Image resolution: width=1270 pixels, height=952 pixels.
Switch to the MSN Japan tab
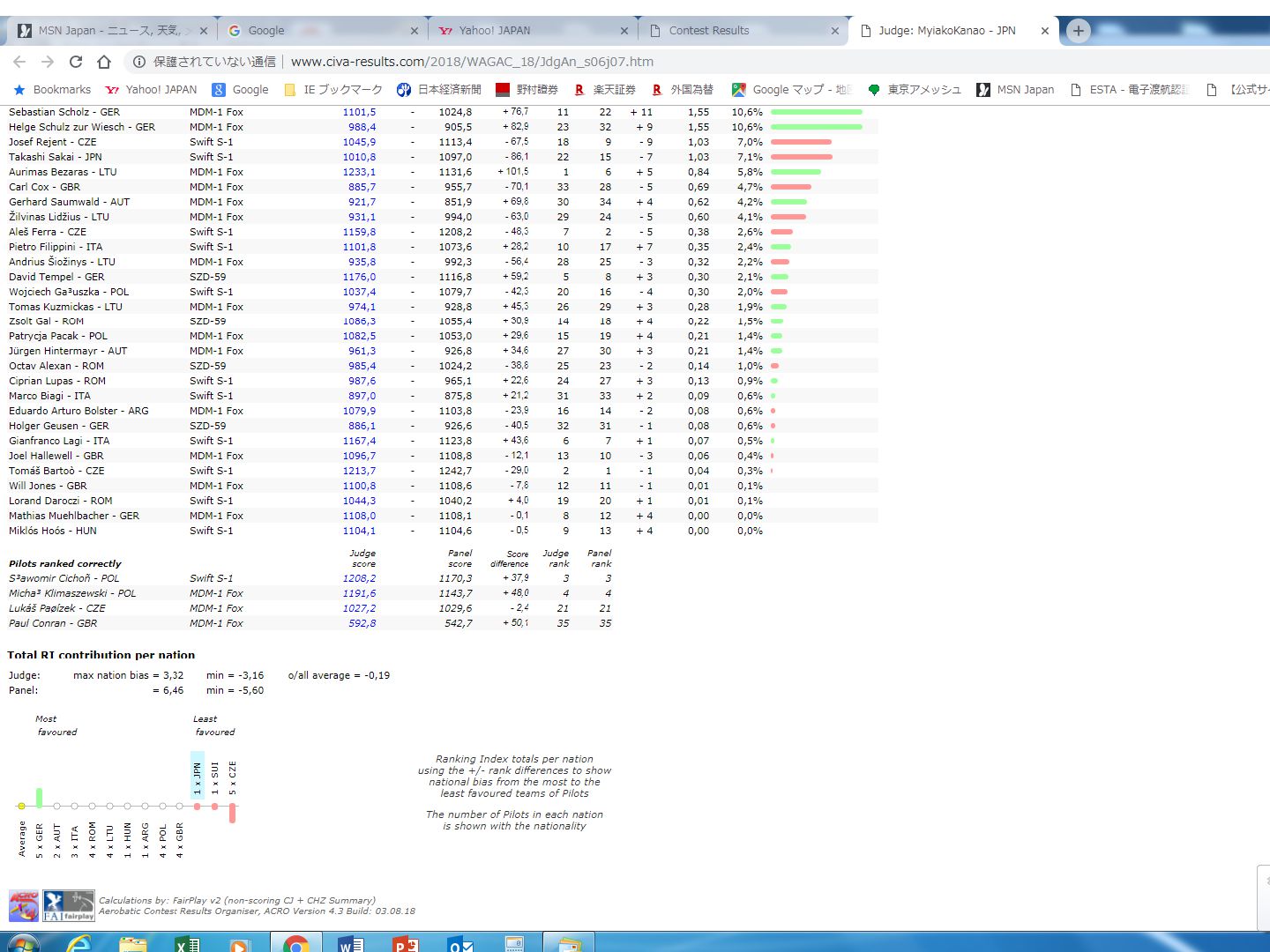pos(110,31)
